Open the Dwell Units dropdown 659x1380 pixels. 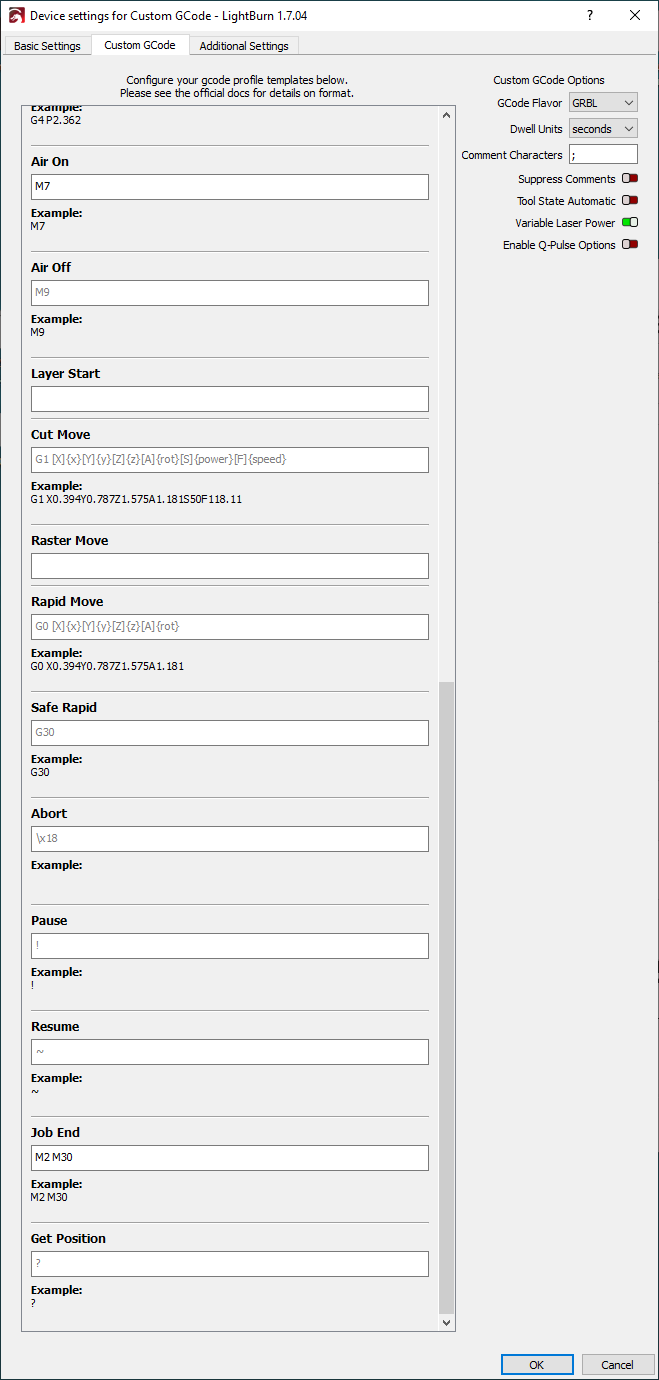coord(603,129)
